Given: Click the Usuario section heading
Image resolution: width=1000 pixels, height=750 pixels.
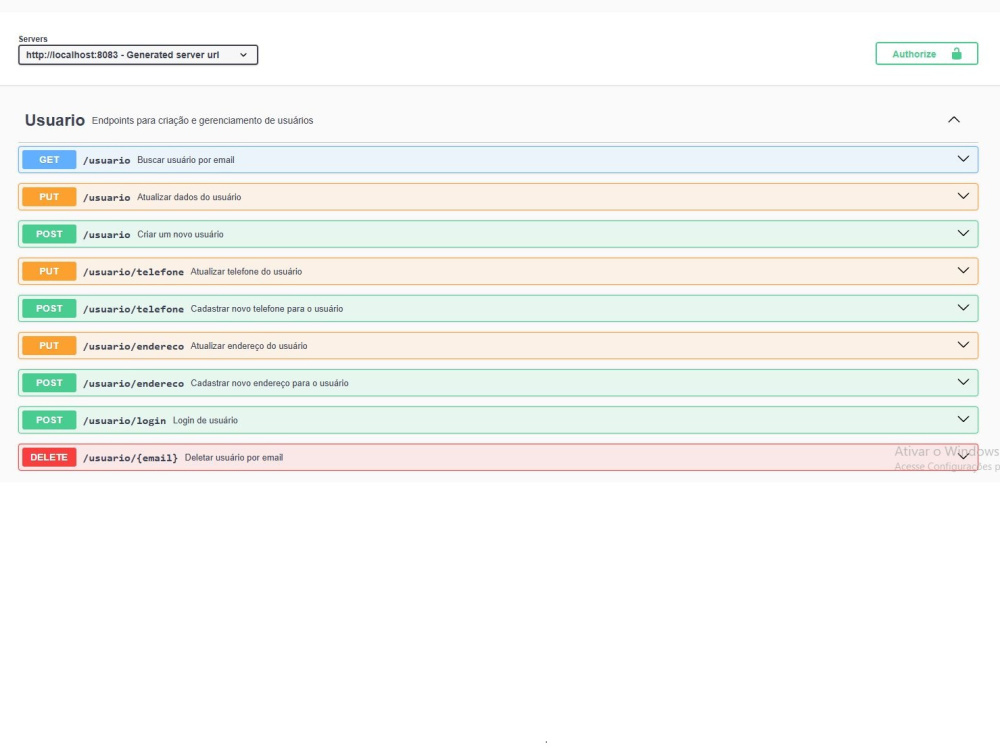Looking at the screenshot, I should click(x=55, y=120).
